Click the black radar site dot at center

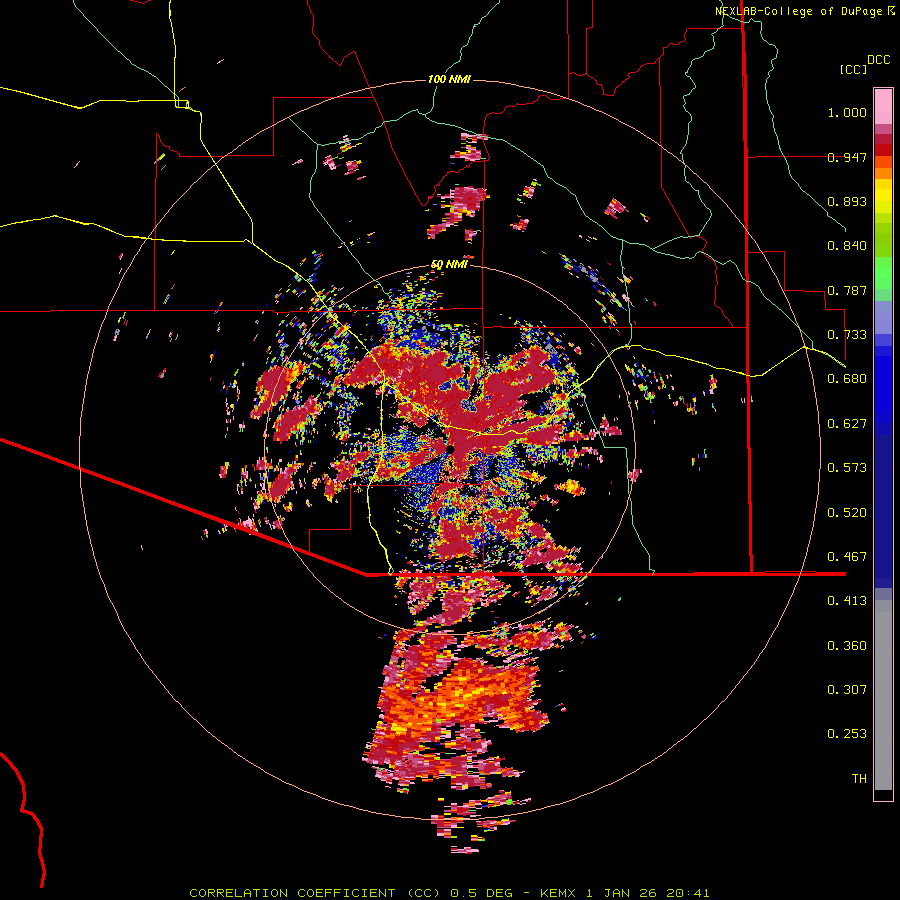pos(451,449)
